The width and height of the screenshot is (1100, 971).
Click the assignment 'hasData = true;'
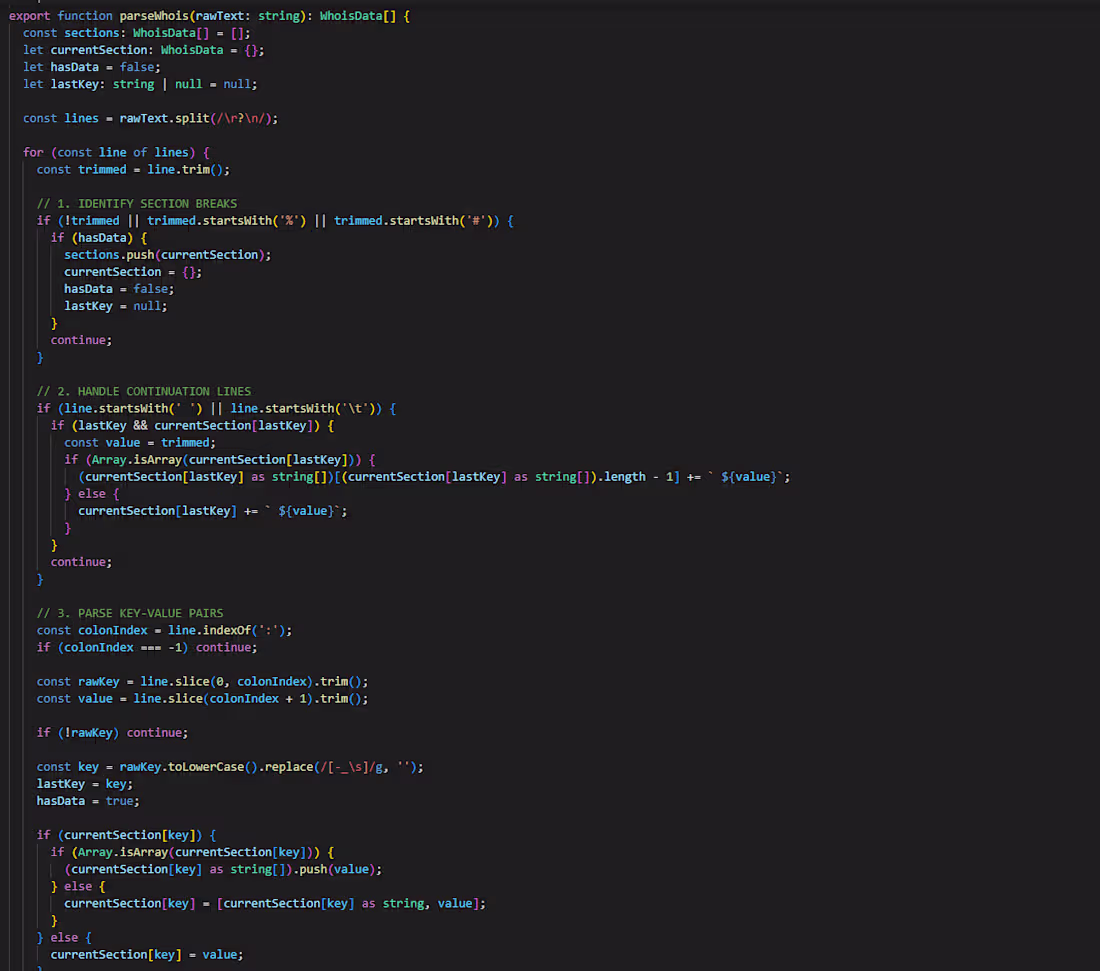pyautogui.click(x=88, y=801)
